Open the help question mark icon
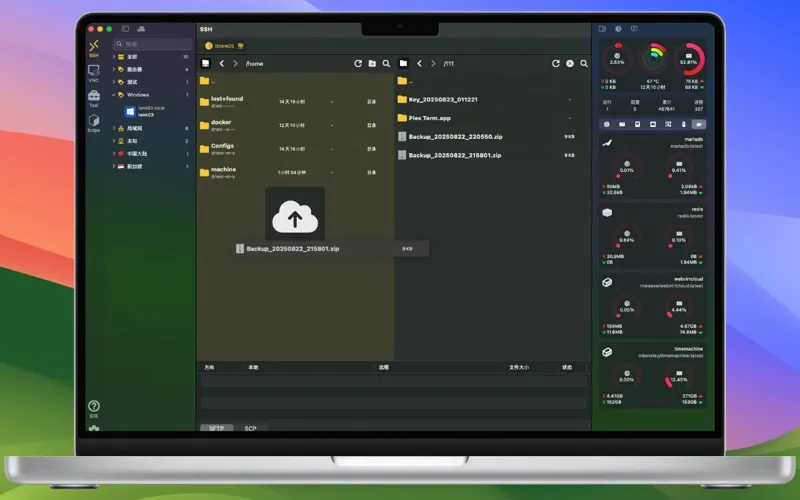Viewport: 800px width, 500px height. 94,406
